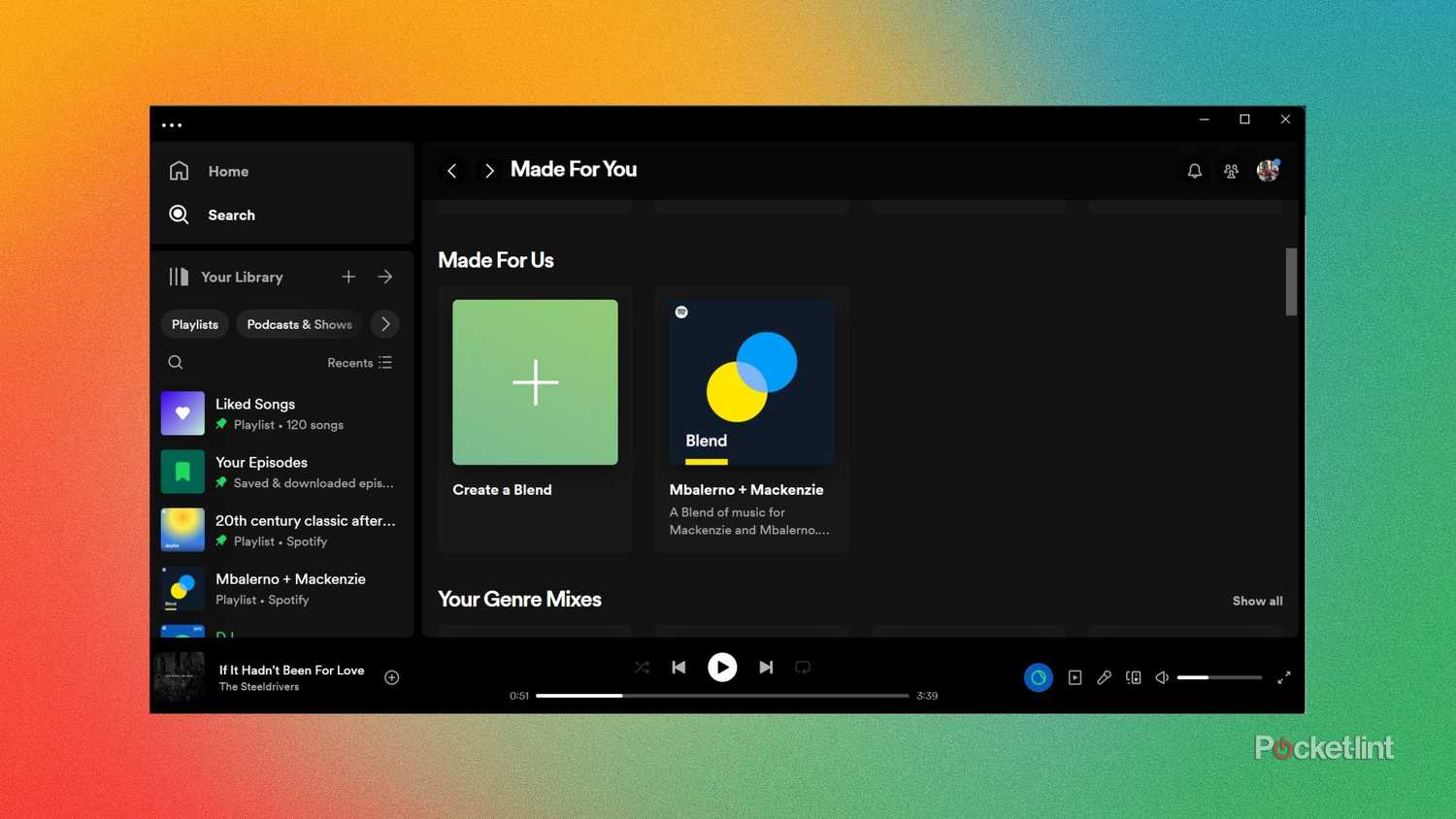Click the Create a Blend tile

[535, 419]
